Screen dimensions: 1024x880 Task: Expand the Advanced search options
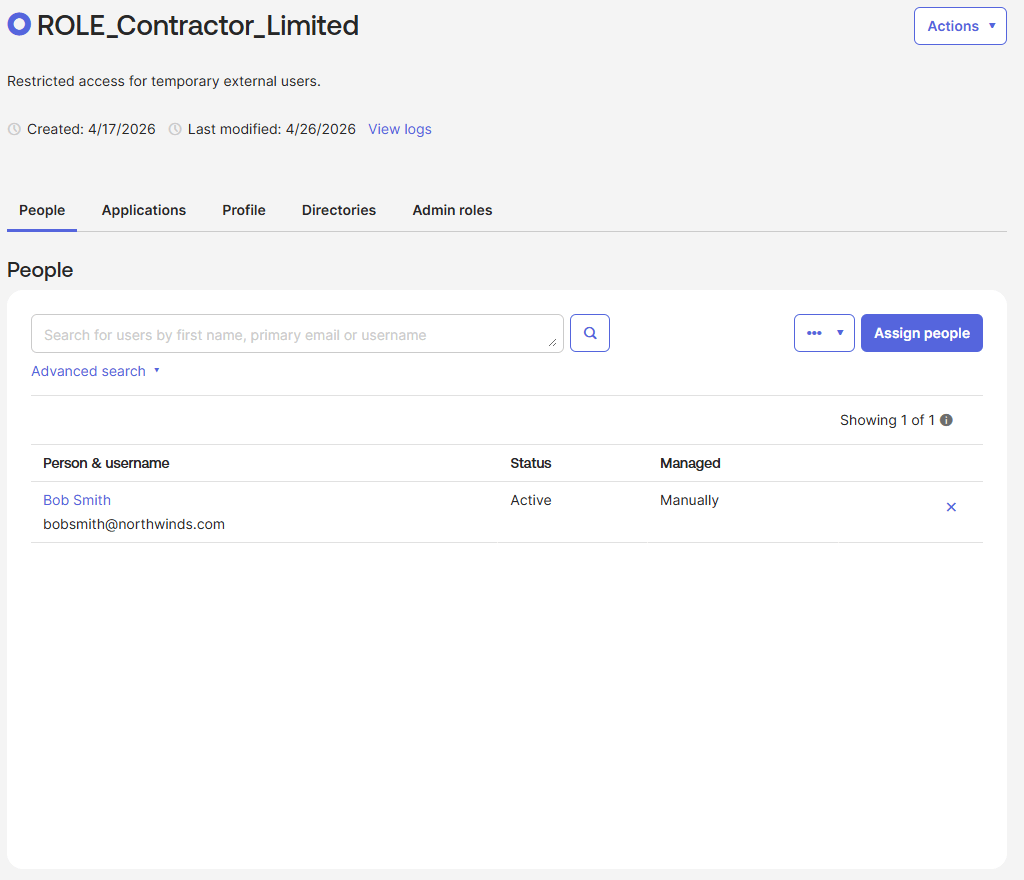[95, 371]
